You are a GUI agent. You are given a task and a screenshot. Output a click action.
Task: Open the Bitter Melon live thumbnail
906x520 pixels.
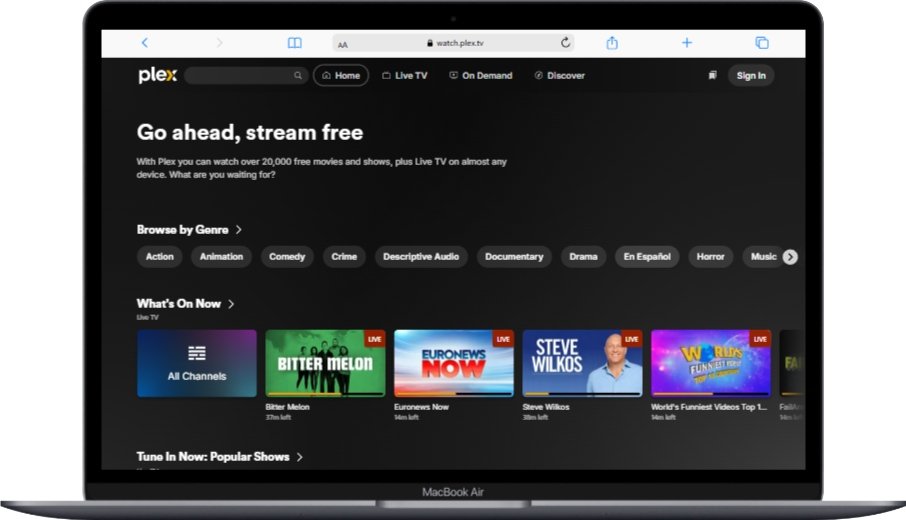pos(325,363)
